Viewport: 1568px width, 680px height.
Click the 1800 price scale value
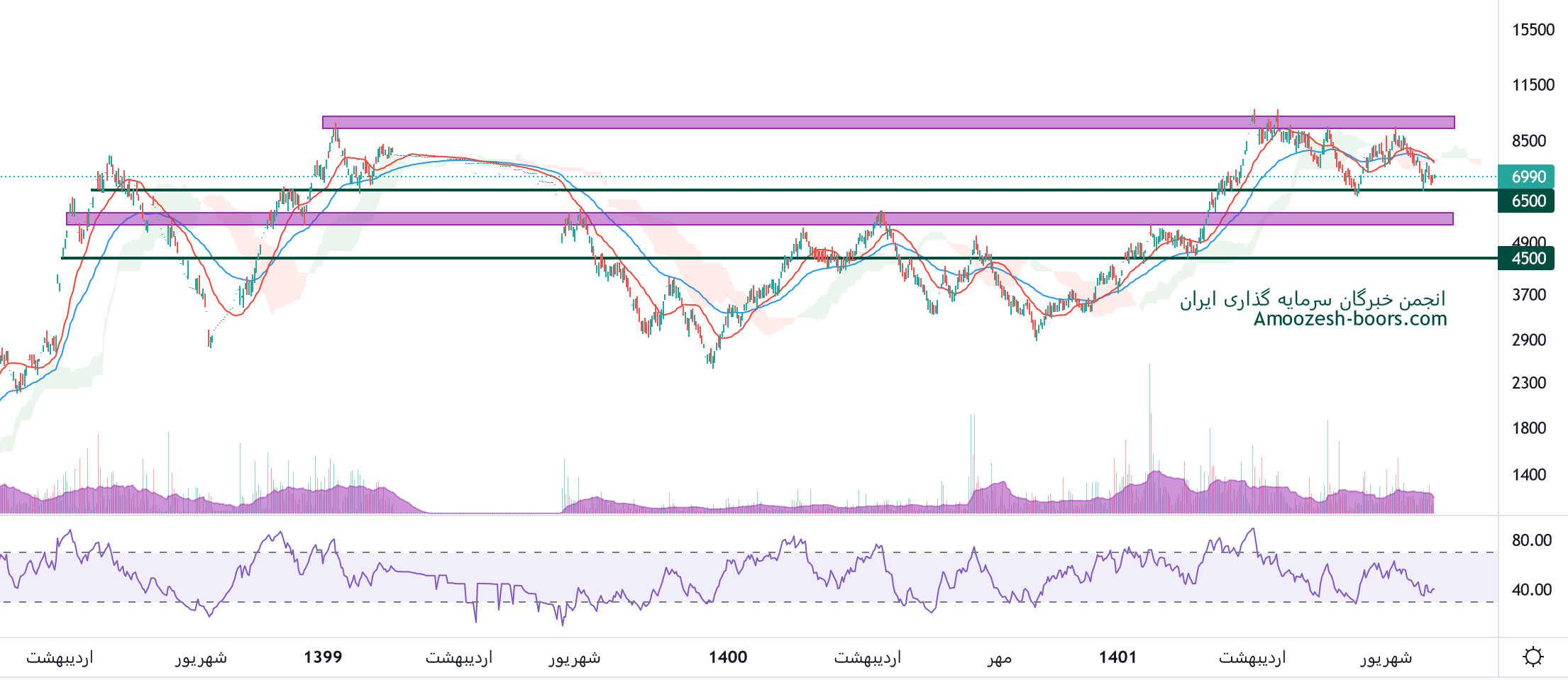[1529, 428]
